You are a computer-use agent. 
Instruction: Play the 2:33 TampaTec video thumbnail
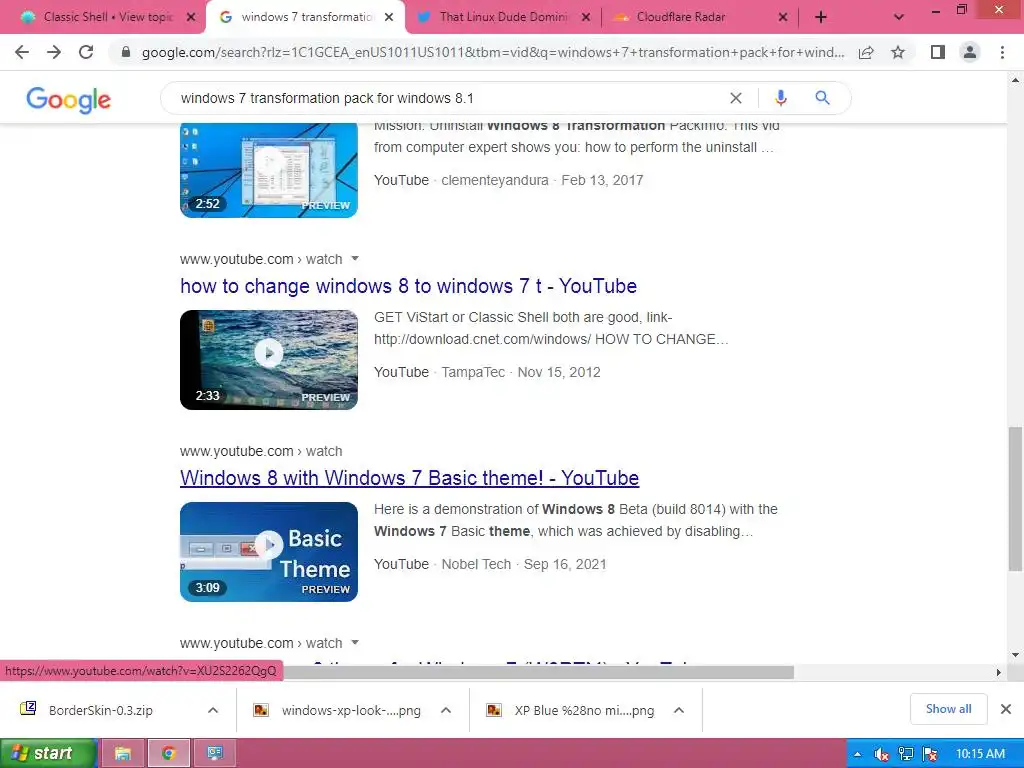[x=269, y=360]
